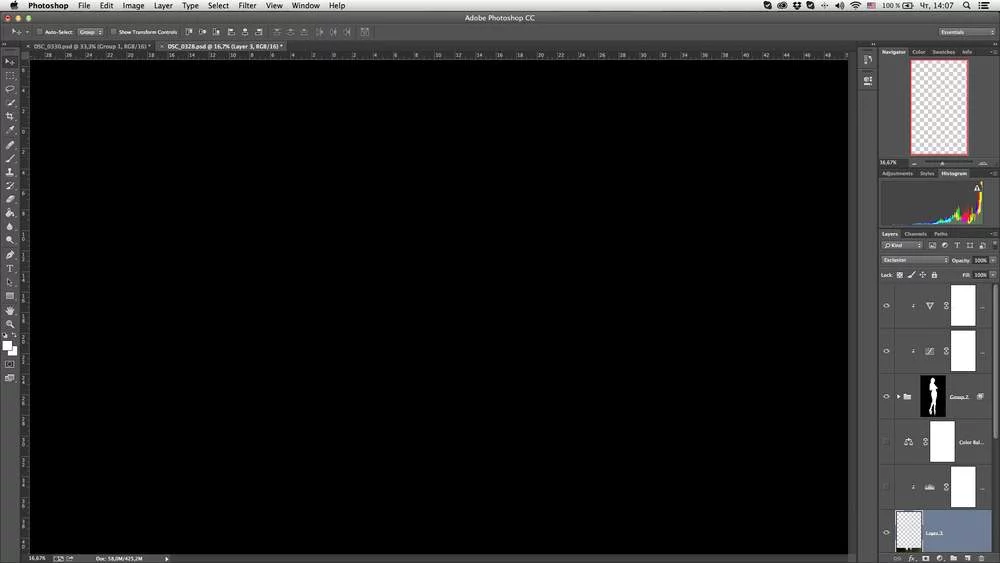
Task: Open status bar info arrow menu
Action: pos(166,559)
